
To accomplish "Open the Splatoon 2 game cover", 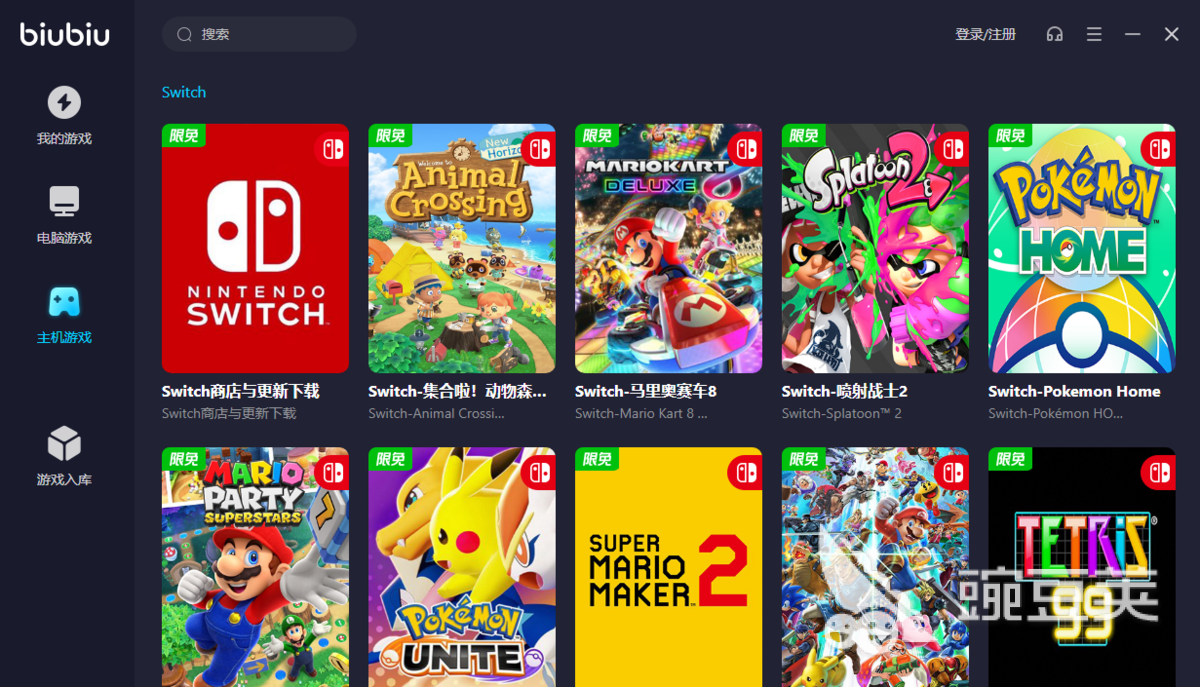I will [x=875, y=248].
